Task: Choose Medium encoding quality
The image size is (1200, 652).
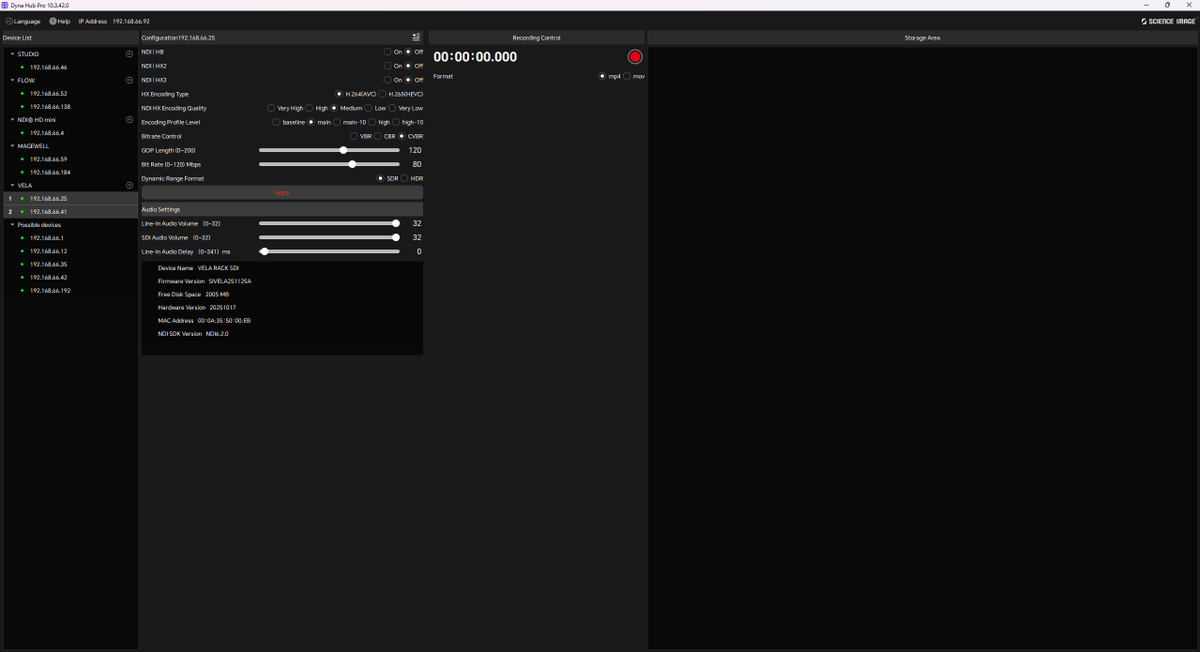Action: tap(334, 108)
